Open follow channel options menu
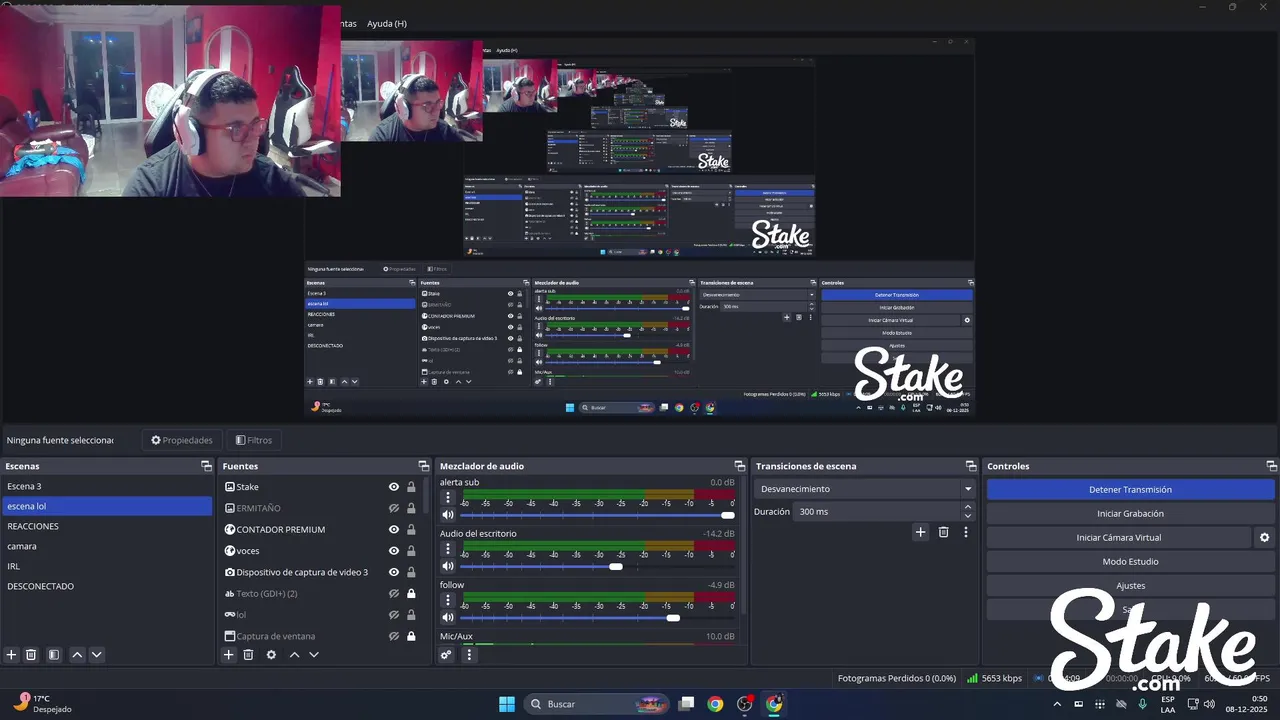Viewport: 1280px width, 720px height. (448, 600)
